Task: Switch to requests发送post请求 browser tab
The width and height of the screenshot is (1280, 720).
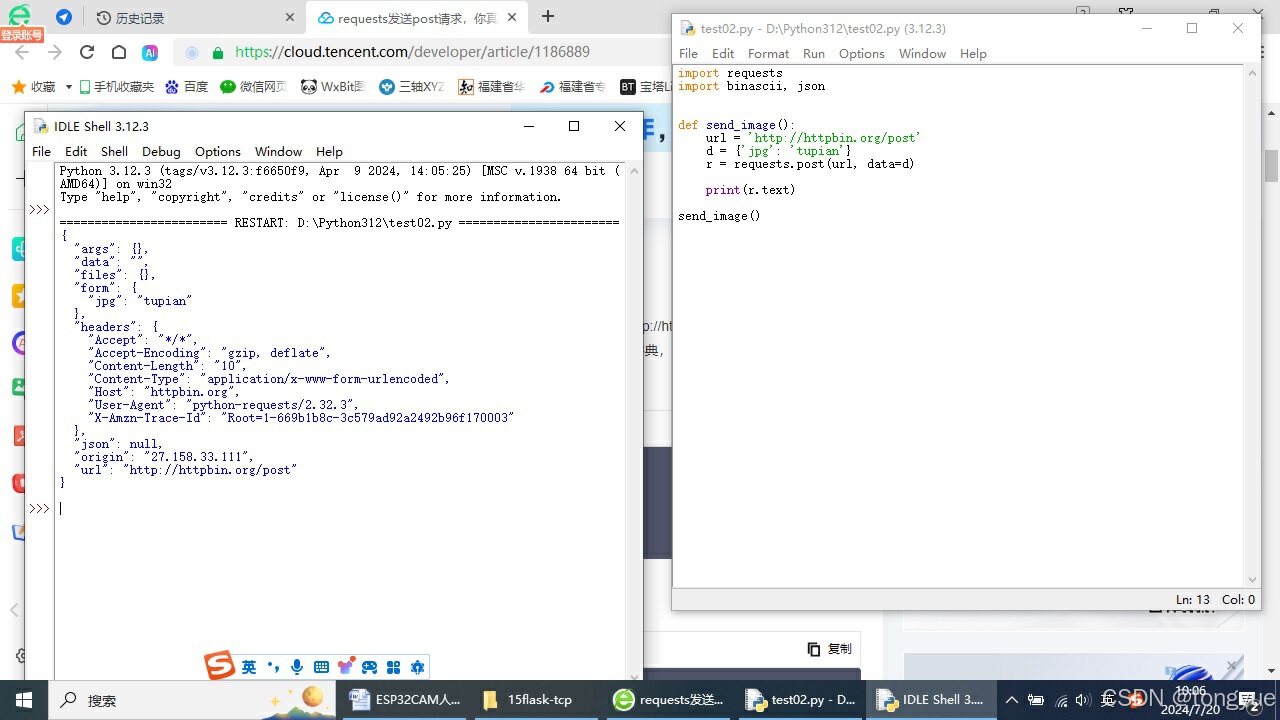Action: [x=418, y=17]
